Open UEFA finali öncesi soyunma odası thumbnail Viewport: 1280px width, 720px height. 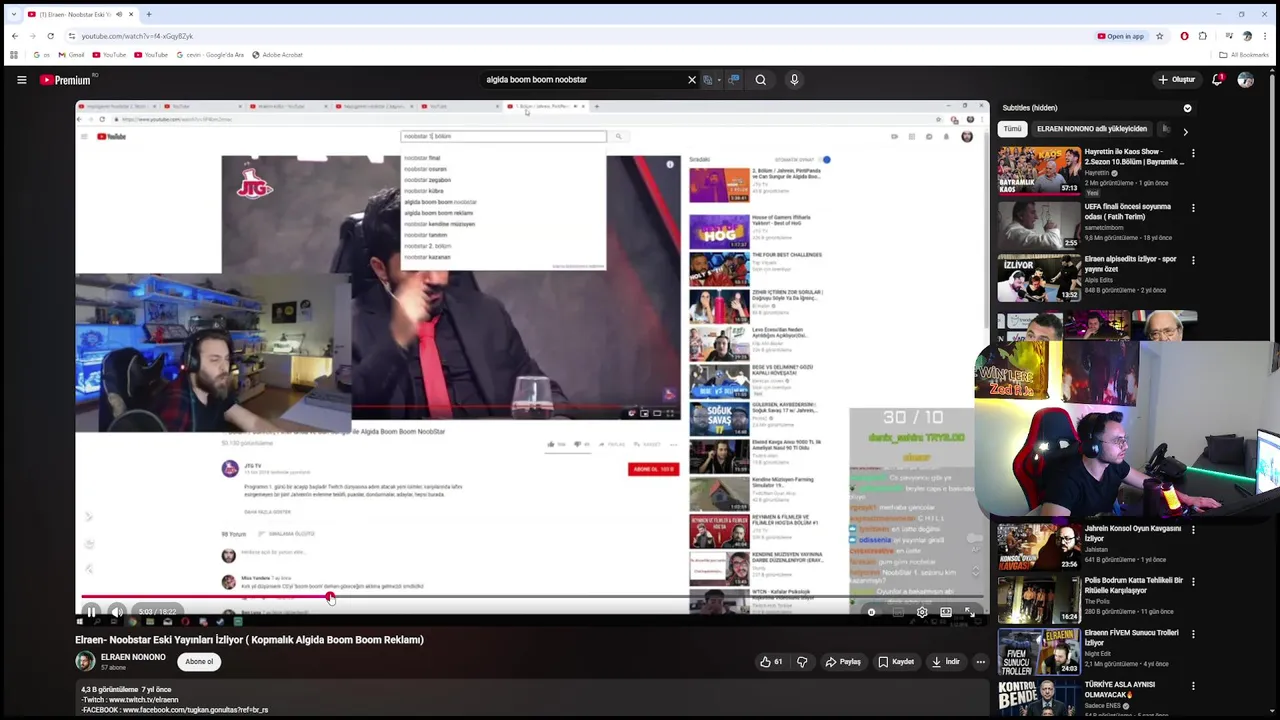click(x=1039, y=224)
